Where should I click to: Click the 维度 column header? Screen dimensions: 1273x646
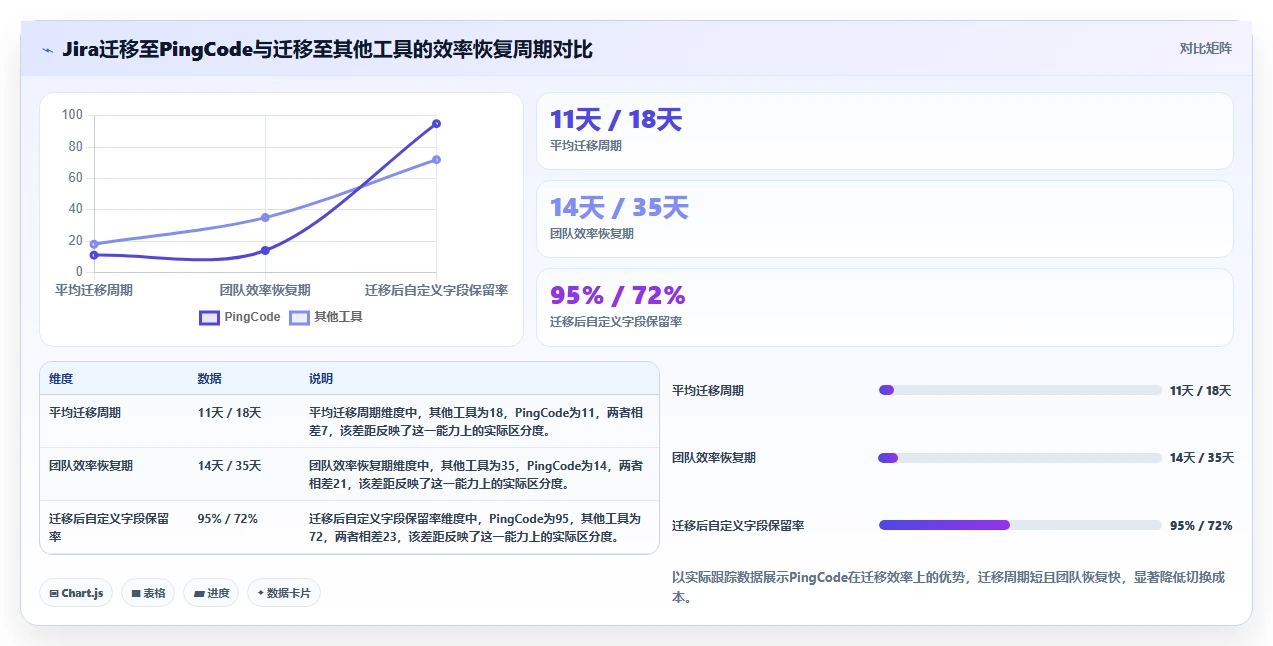click(61, 379)
